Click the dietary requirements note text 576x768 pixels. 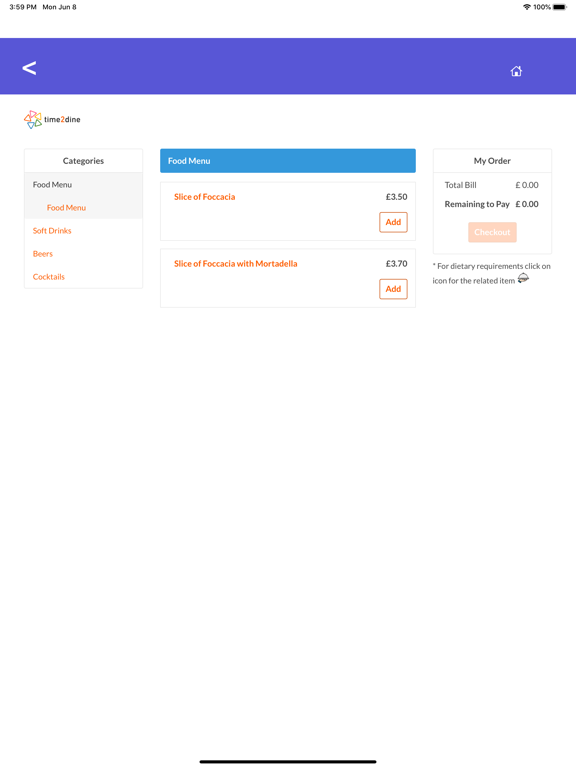pos(491,273)
